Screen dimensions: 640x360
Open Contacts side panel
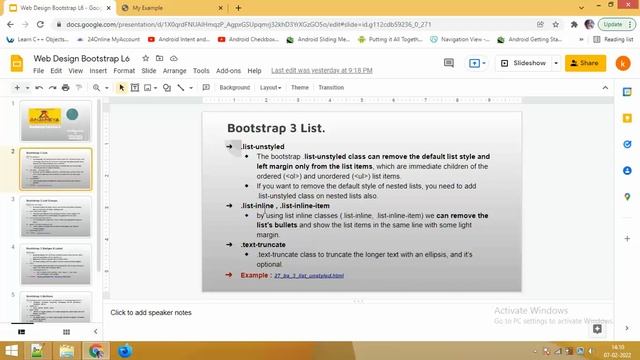click(x=627, y=170)
